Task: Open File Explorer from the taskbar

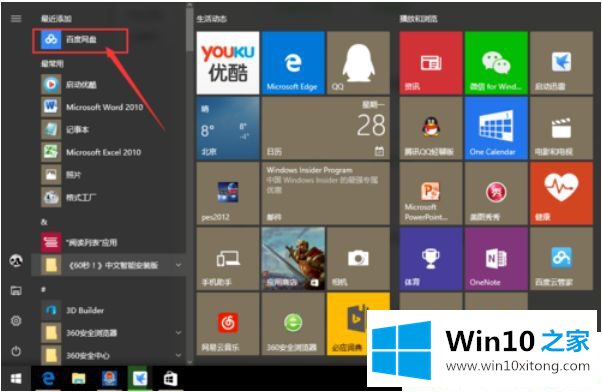Action: (x=79, y=379)
